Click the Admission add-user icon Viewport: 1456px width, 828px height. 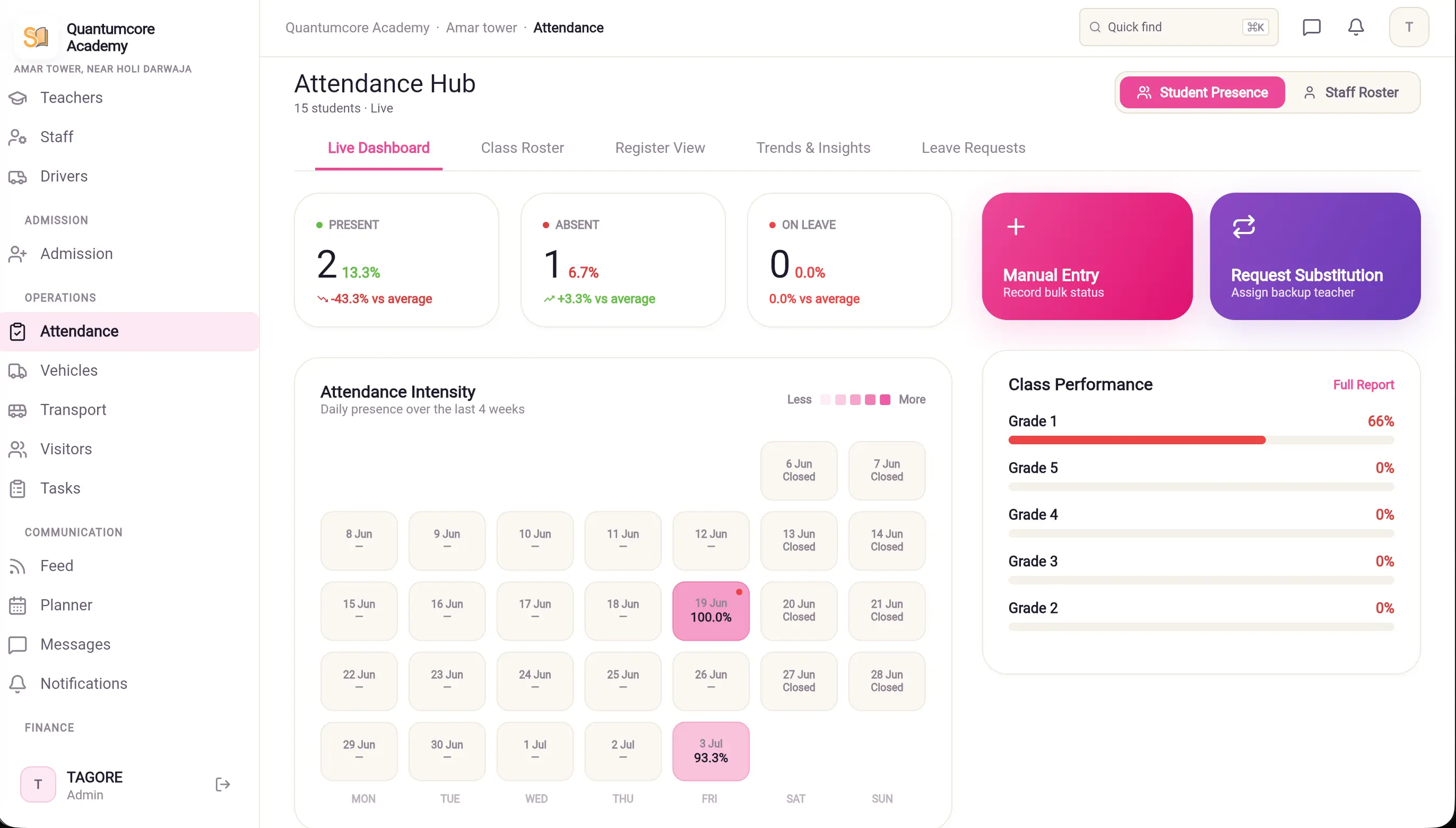click(18, 254)
